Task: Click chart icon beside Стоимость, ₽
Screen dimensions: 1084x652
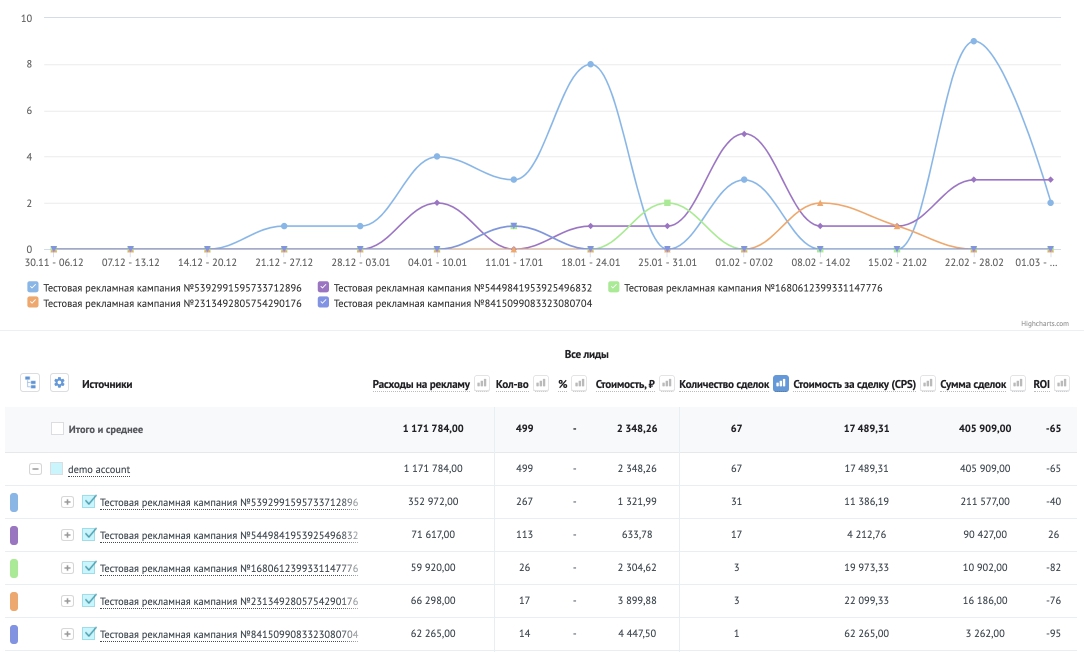Action: click(666, 383)
